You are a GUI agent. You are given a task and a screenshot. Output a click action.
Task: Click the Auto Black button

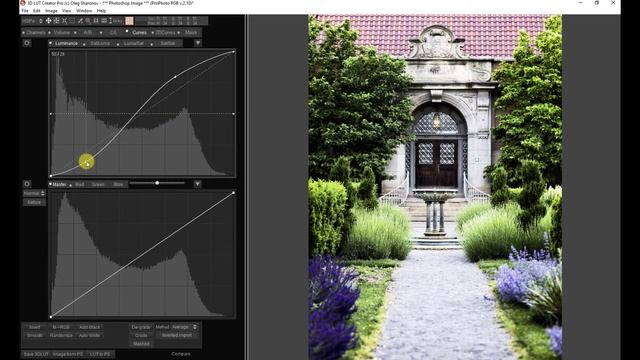pyautogui.click(x=89, y=327)
